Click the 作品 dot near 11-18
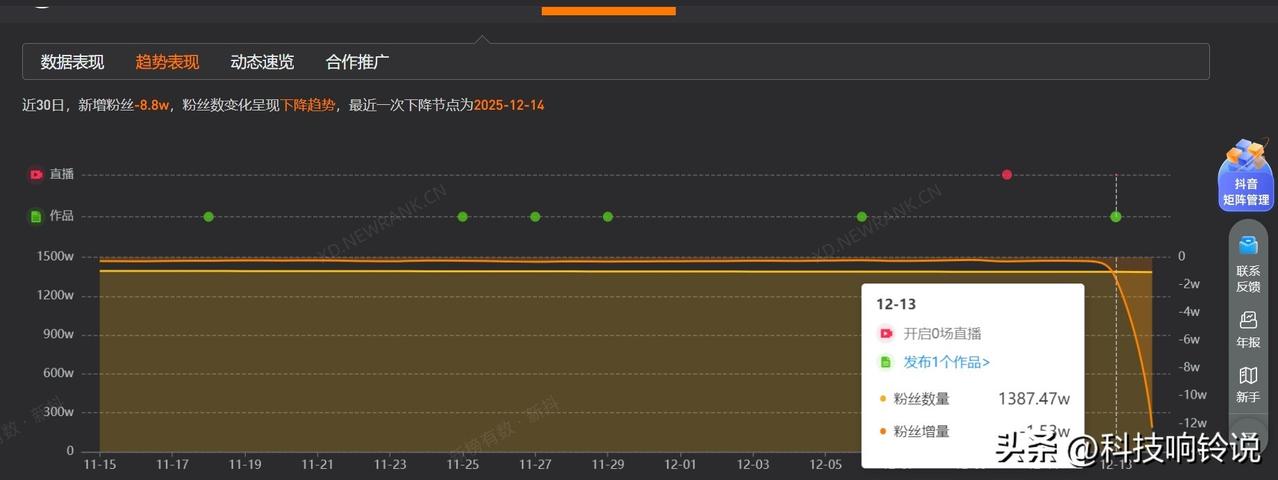The height and width of the screenshot is (480, 1278). [x=209, y=217]
